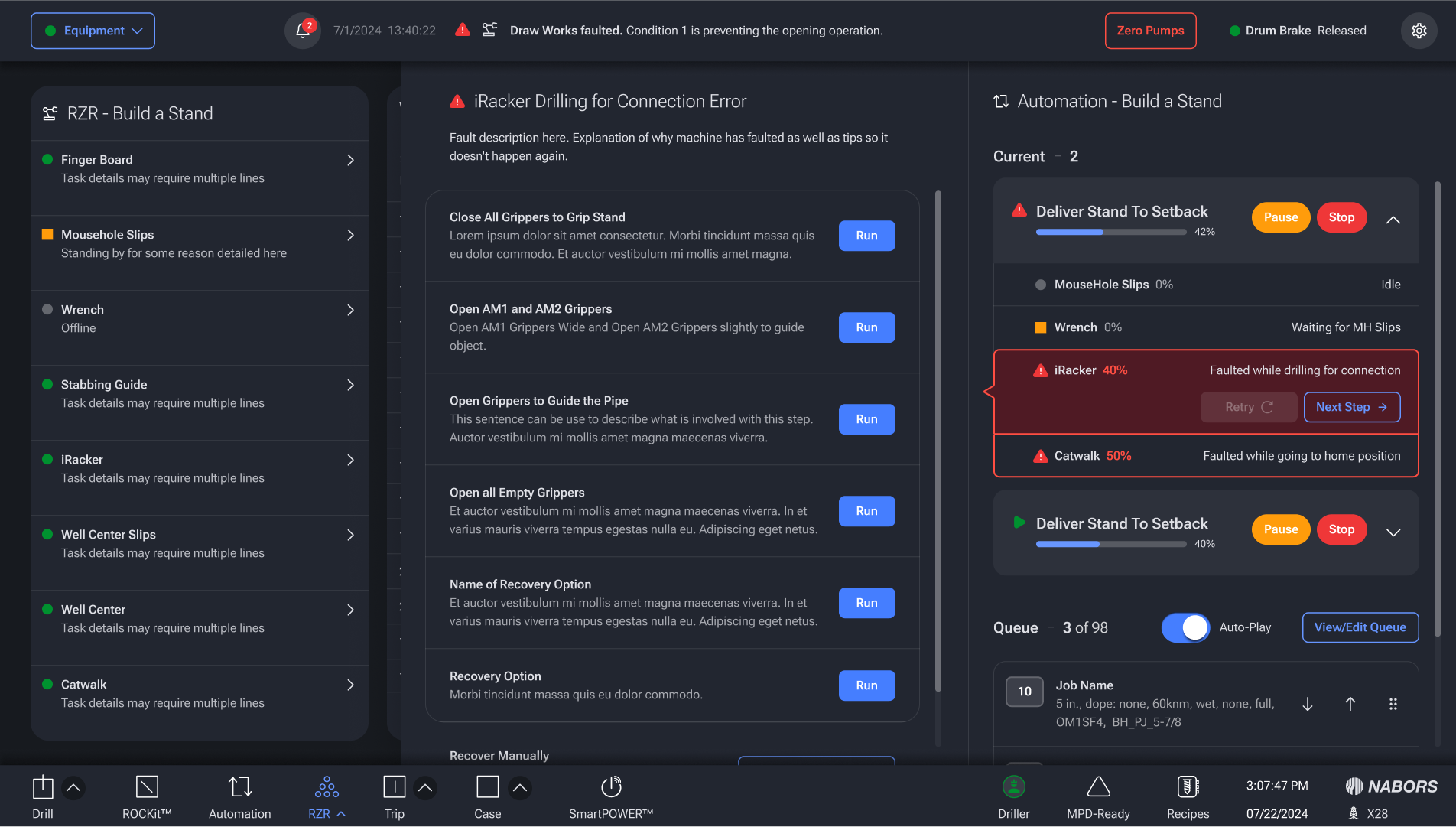Click the Wrench 0% Waiting row
The width and height of the screenshot is (1456, 827).
pyautogui.click(x=1206, y=327)
